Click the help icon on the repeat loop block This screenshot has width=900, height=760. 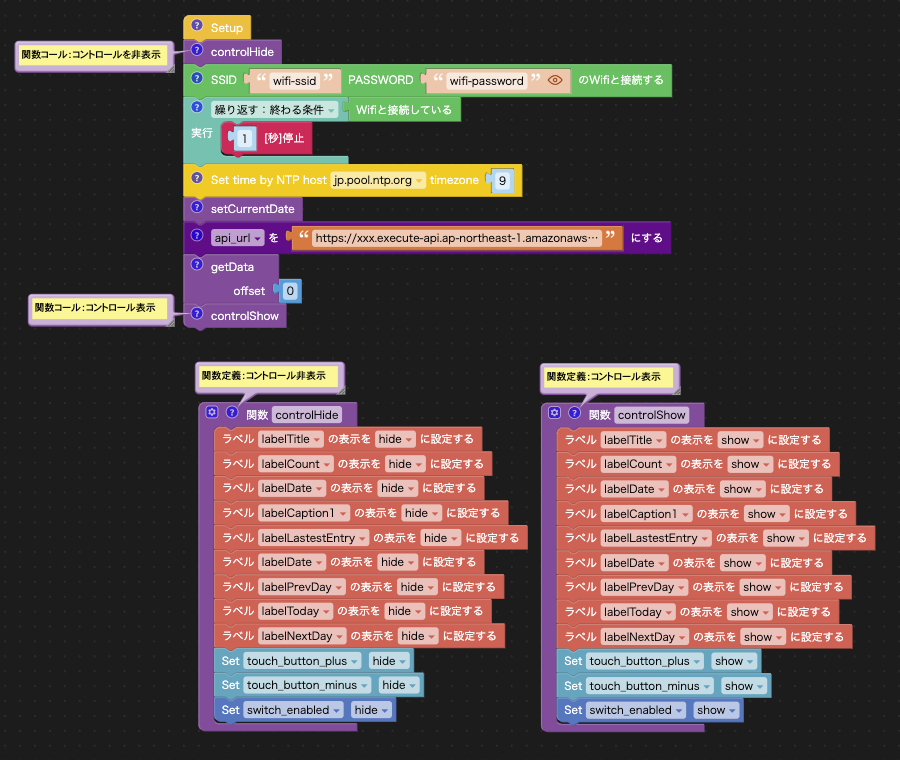(197, 107)
